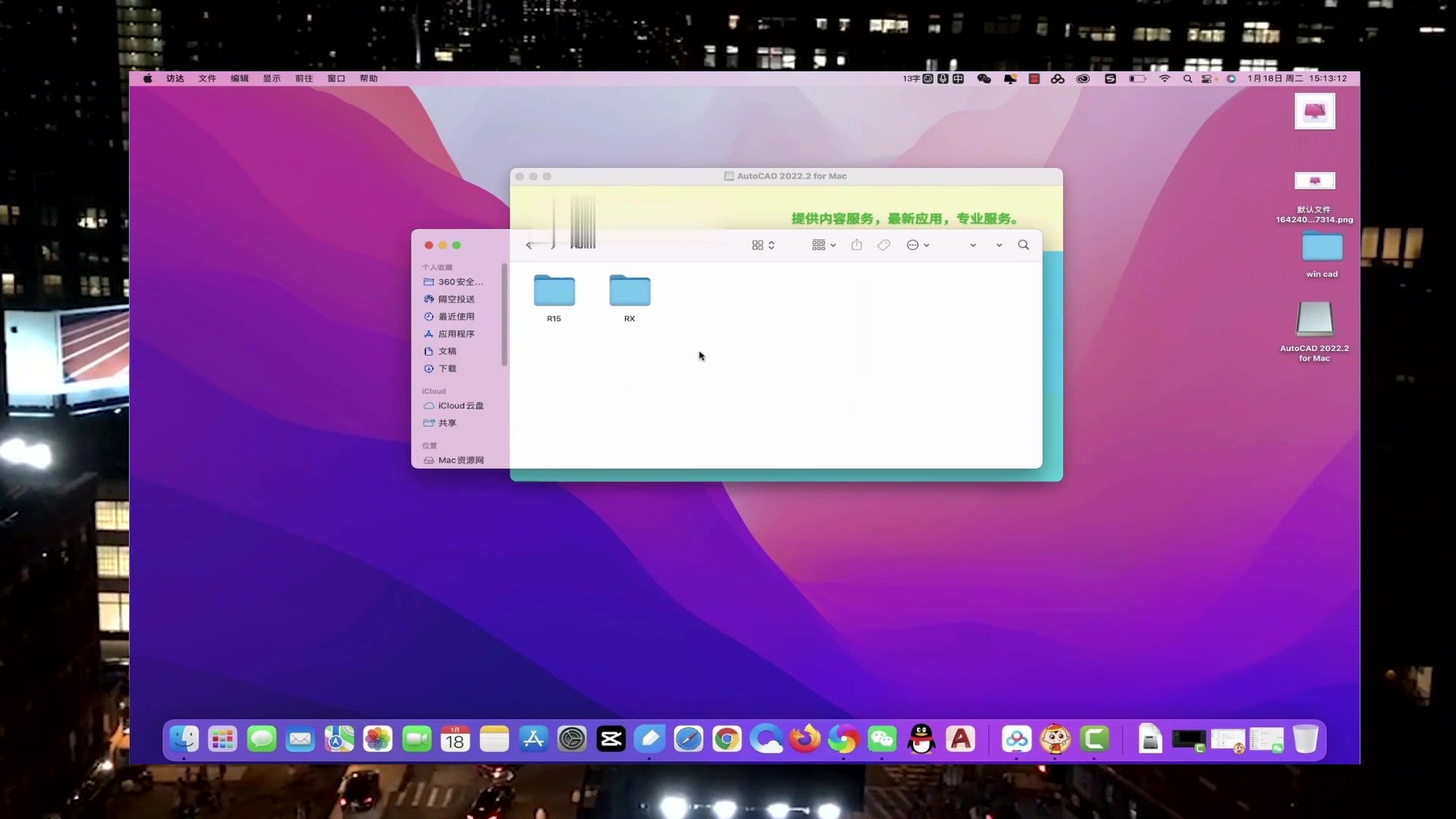Screen dimensions: 1456x819
Task: Open Control Center in menu bar
Action: click(x=1207, y=79)
